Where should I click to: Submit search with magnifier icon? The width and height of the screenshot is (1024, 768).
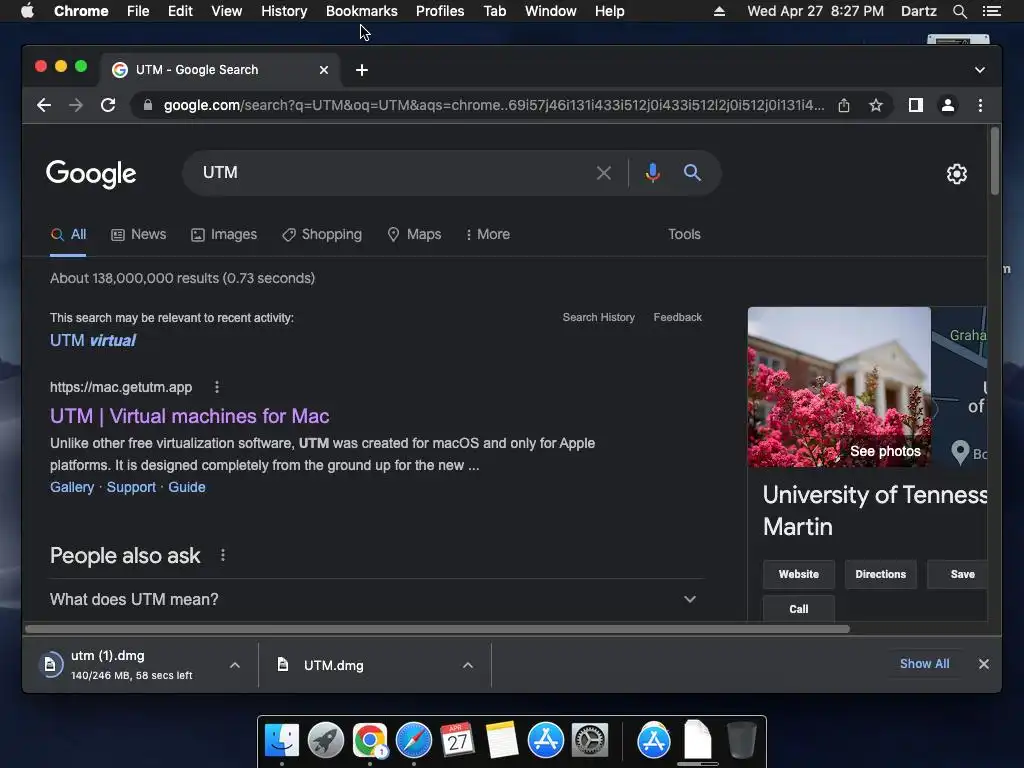tap(692, 173)
